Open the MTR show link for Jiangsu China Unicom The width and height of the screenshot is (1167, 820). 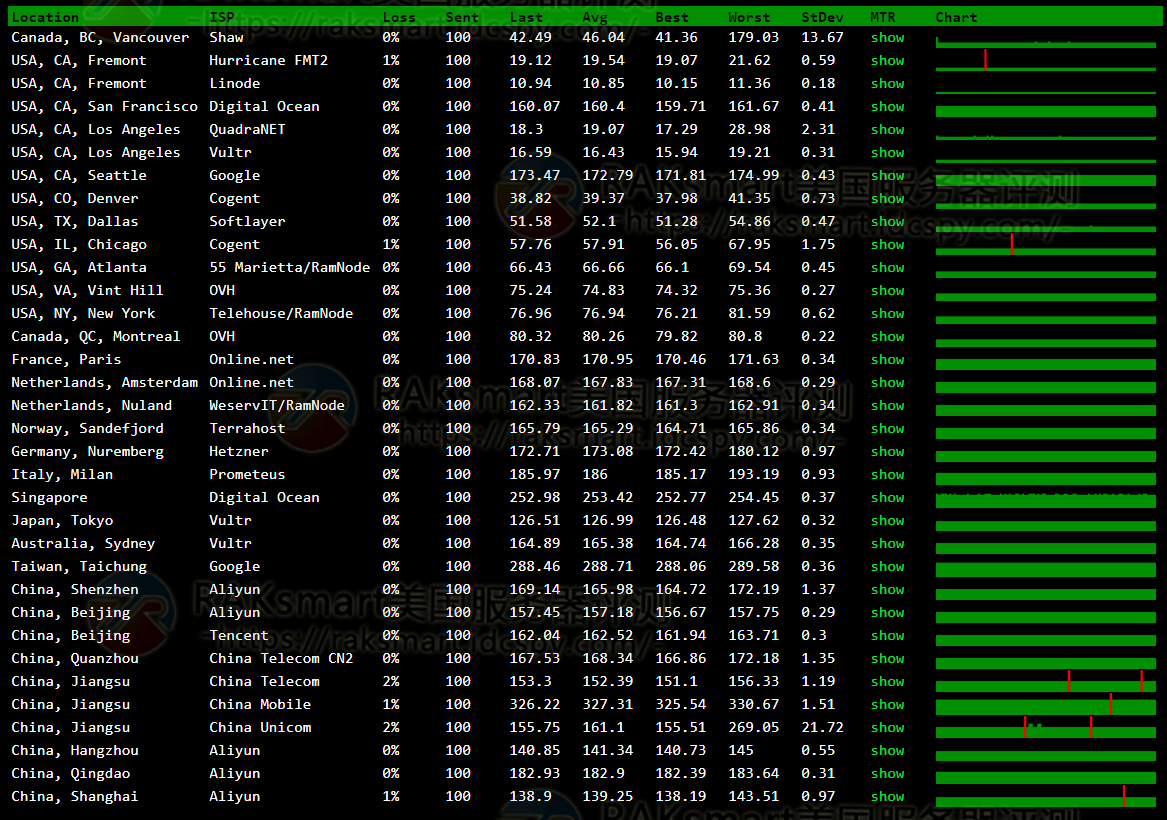(x=887, y=728)
